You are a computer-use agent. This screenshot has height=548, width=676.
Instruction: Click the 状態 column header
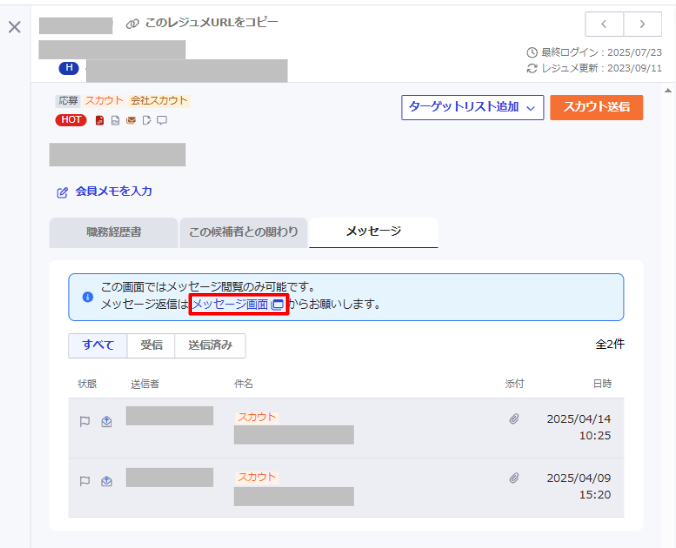tap(87, 384)
